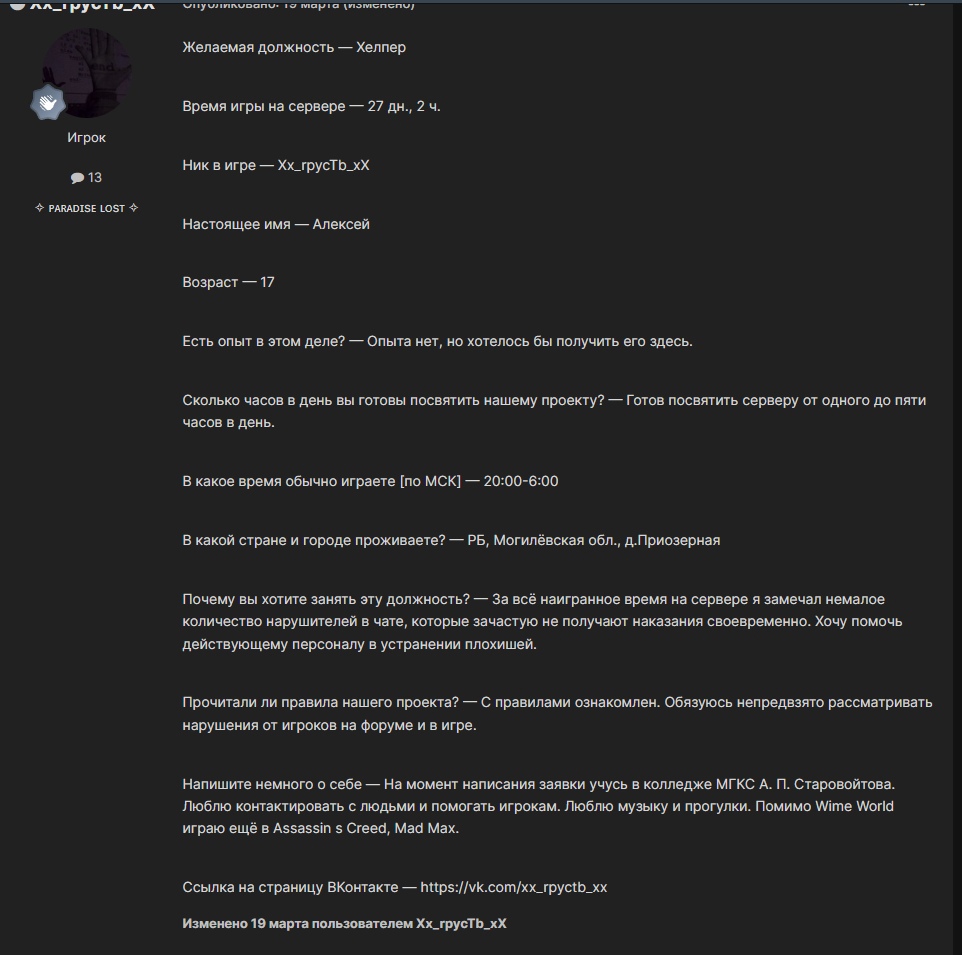Open the 'Опубликовано 19 марта' timestamp link
Screen dimensions: 962x955
(298, 5)
